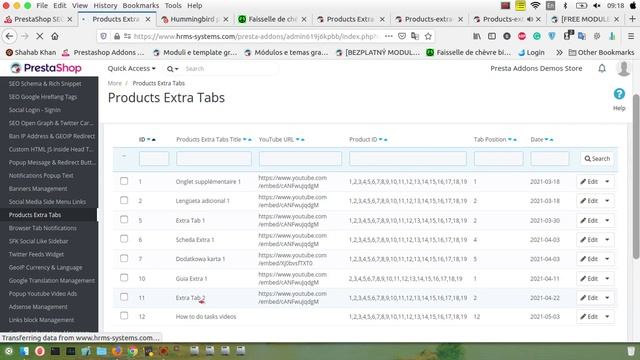Open the site security lock icon
The height and width of the screenshot is (360, 640).
pyautogui.click(x=117, y=36)
